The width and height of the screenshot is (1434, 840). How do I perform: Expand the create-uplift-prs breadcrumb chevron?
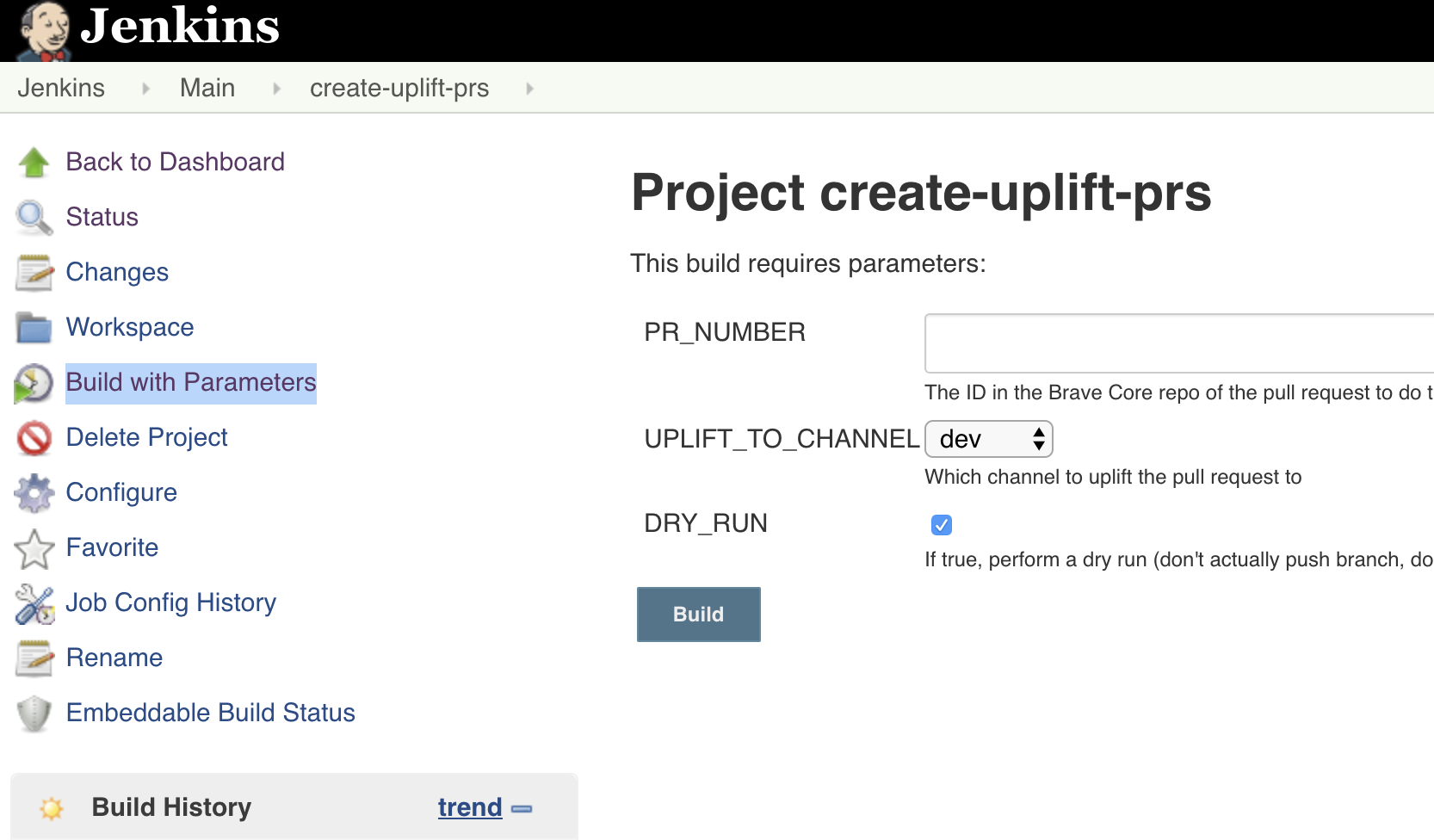pos(528,88)
